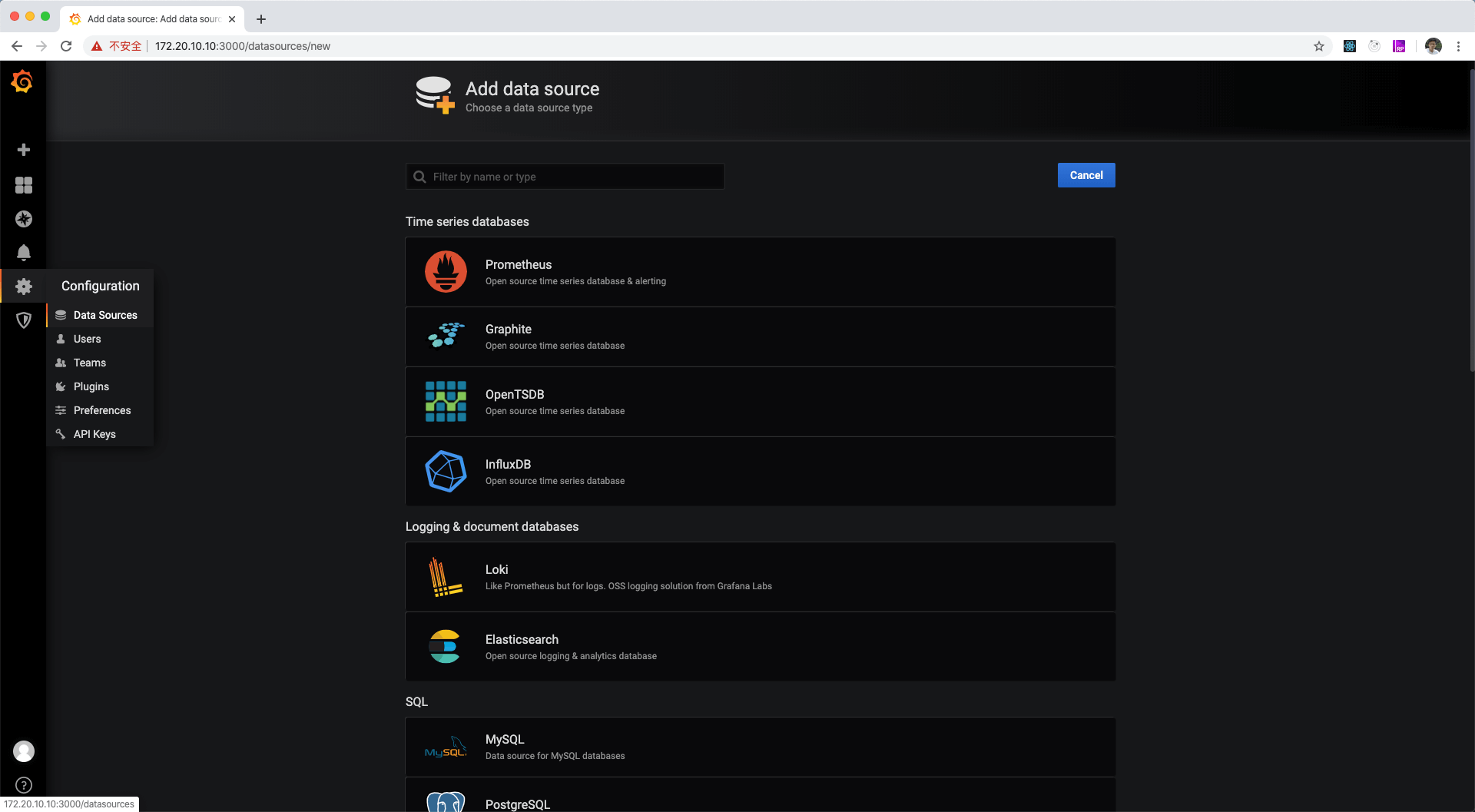Reload the page with browser refresh button
This screenshot has height=812, width=1475.
[x=66, y=46]
